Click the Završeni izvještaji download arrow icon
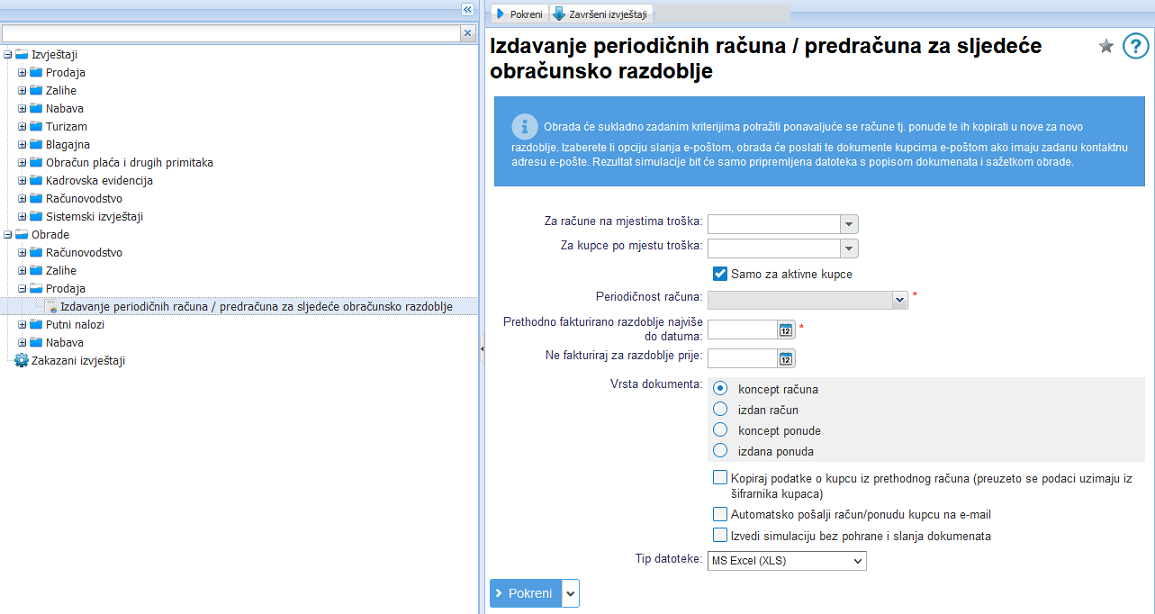Viewport: 1155px width, 614px height. (559, 14)
